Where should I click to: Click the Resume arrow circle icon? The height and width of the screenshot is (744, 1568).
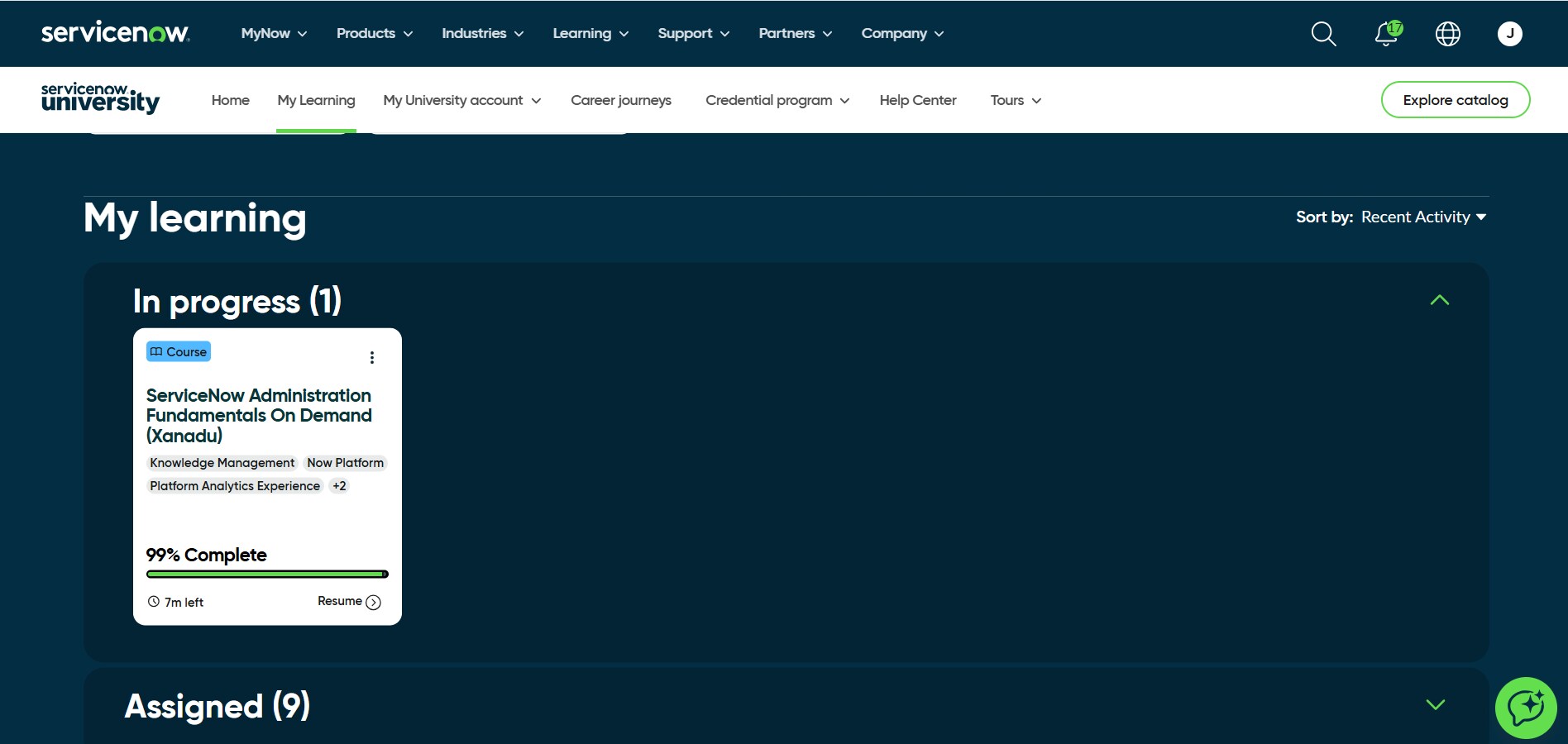click(373, 602)
